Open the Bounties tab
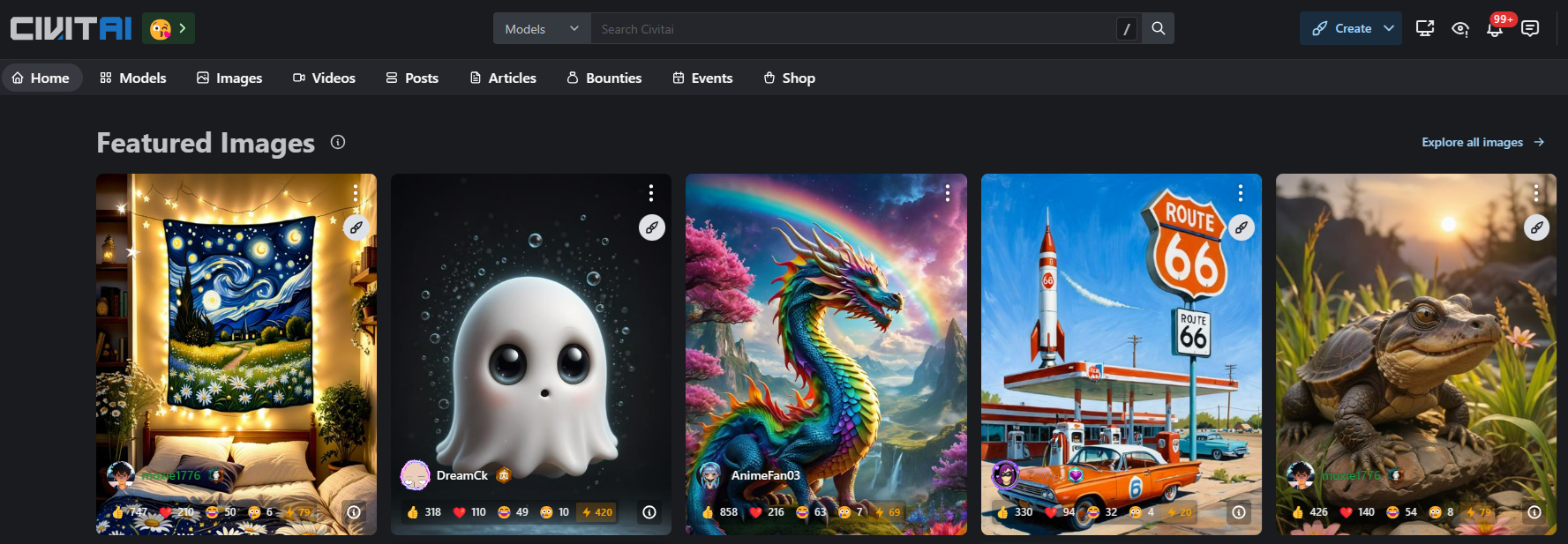Image resolution: width=1568 pixels, height=544 pixels. (x=604, y=78)
